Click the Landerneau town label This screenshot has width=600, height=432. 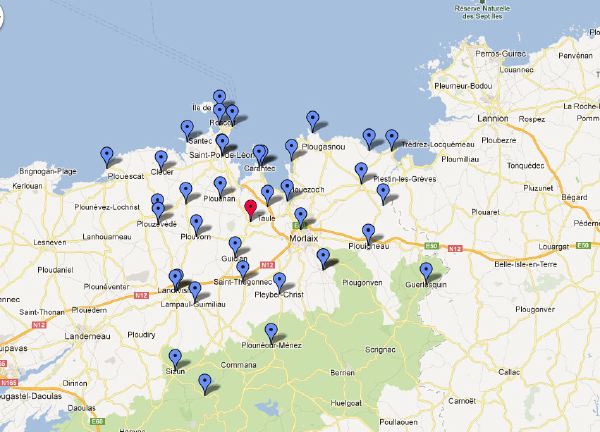tap(87, 336)
